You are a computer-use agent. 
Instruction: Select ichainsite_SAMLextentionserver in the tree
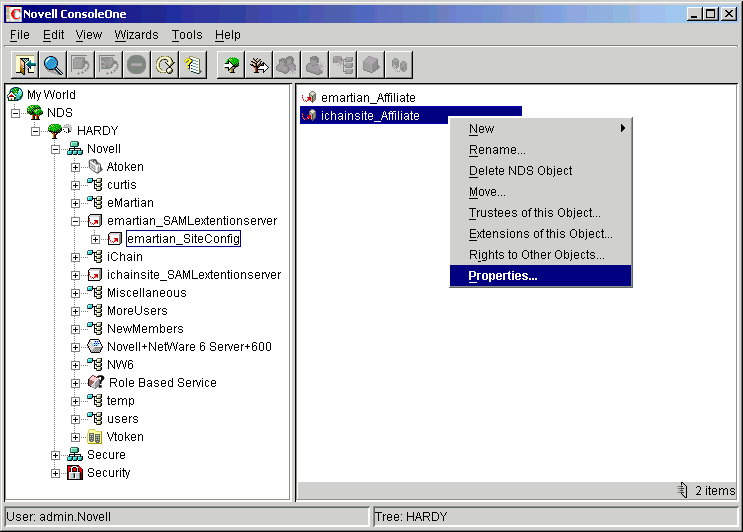point(194,275)
